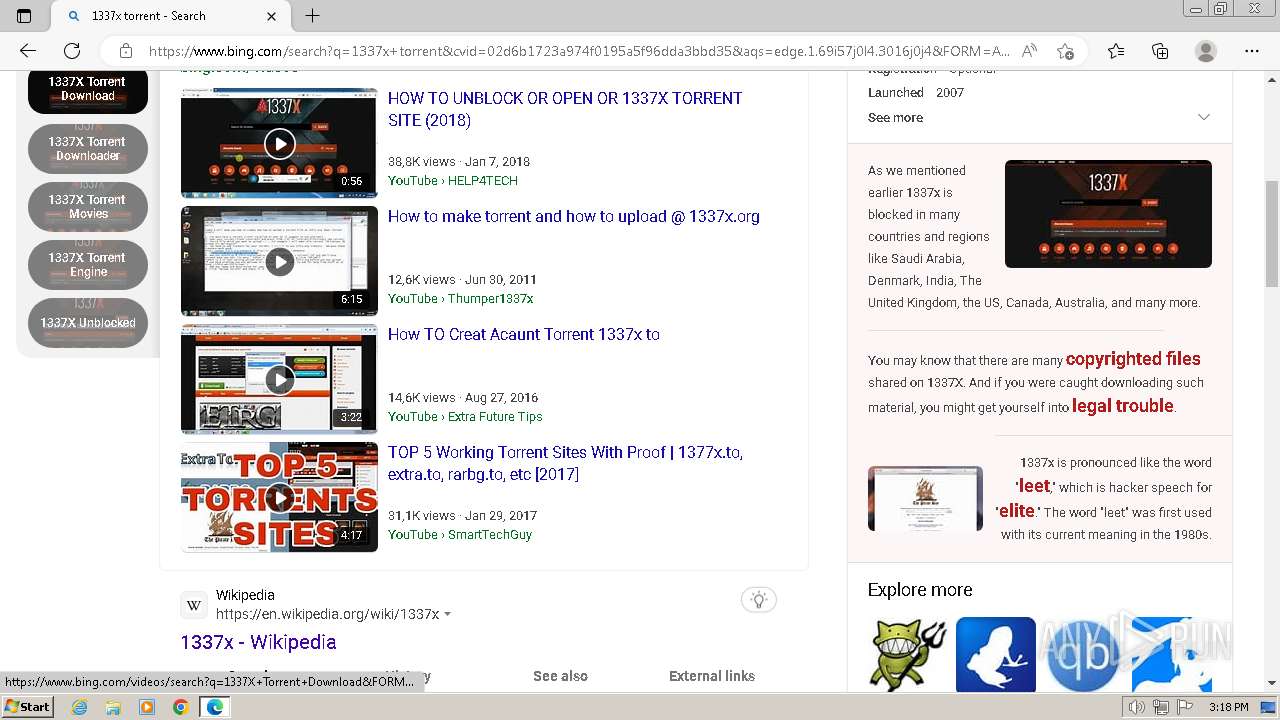This screenshot has width=1280, height=720.
Task: Open browser Collections
Action: [x=1160, y=51]
